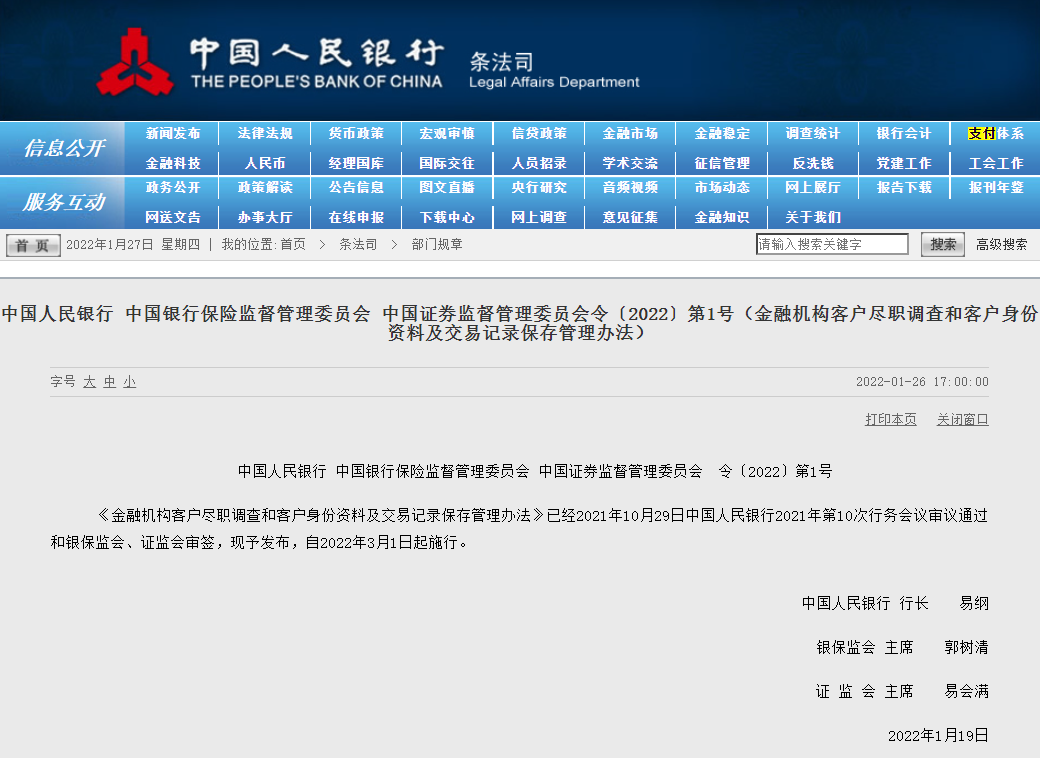Viewport: 1040px width, 758px height.
Task: Open 央行研究 page
Action: point(539,188)
